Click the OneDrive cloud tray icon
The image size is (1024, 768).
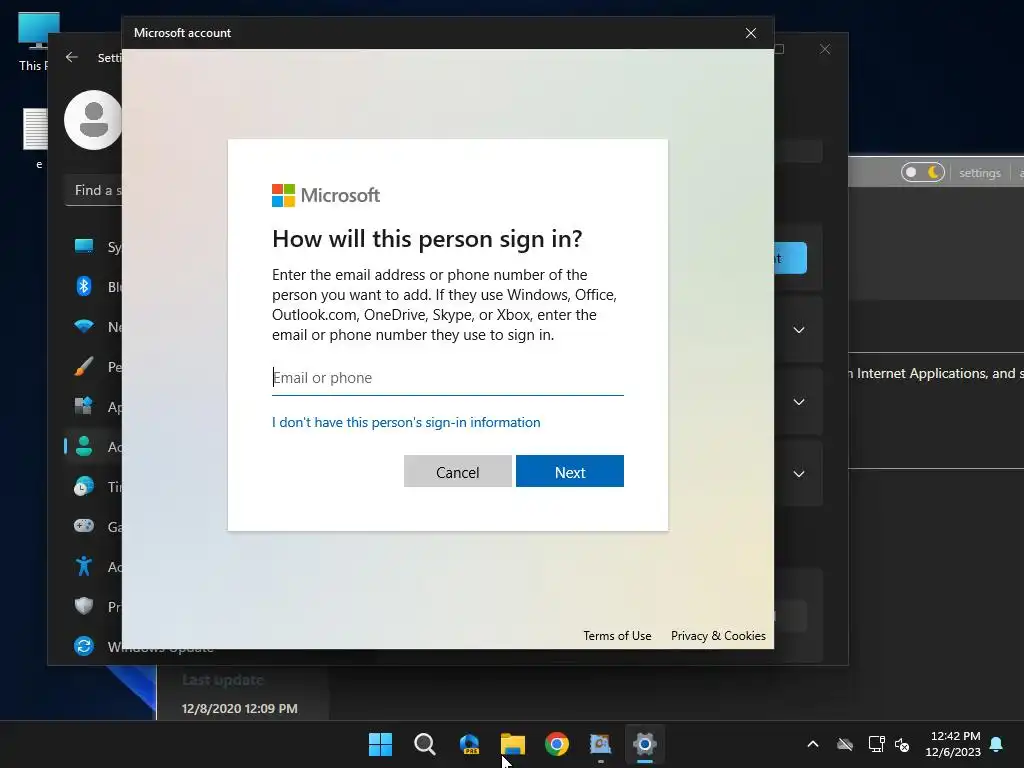pos(845,744)
